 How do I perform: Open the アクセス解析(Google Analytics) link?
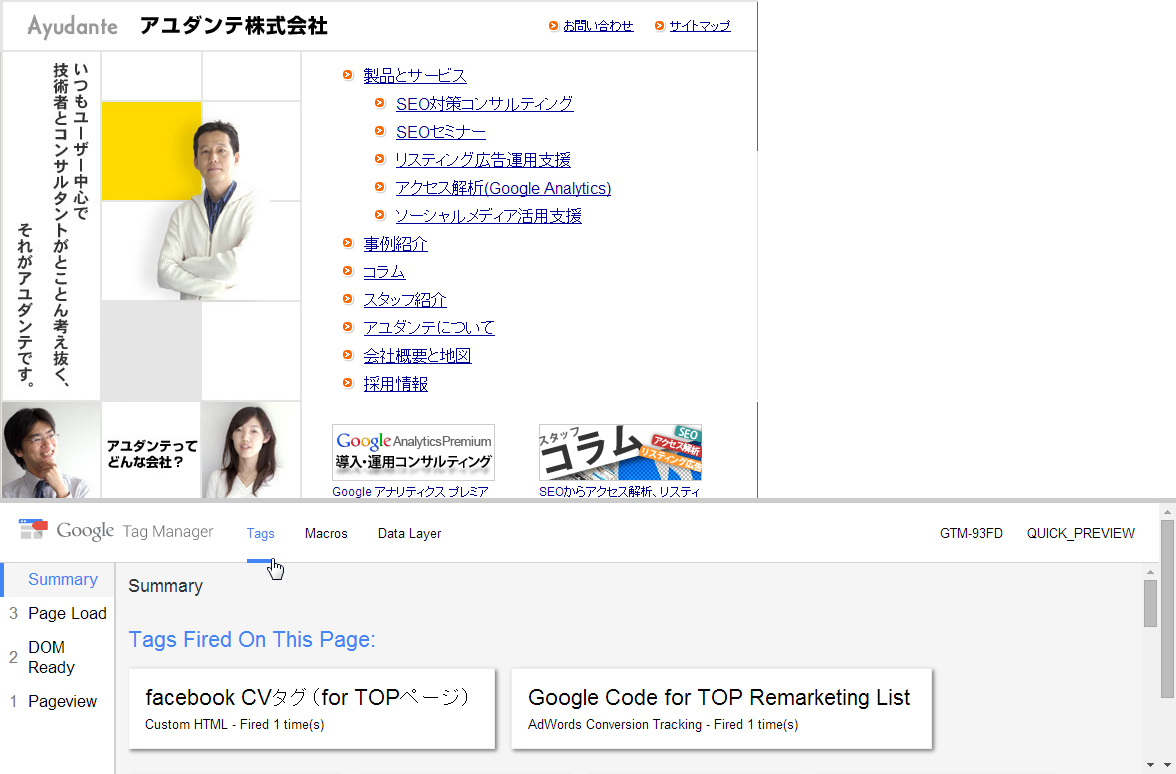(503, 188)
